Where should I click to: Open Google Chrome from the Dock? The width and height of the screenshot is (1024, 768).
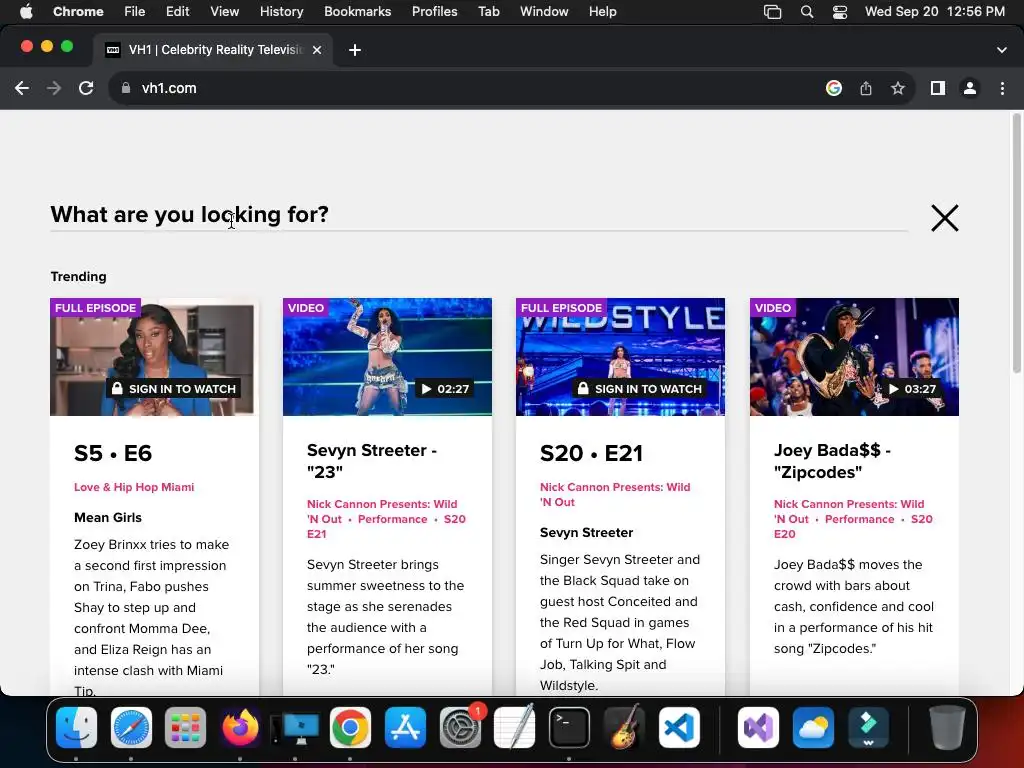[350, 728]
